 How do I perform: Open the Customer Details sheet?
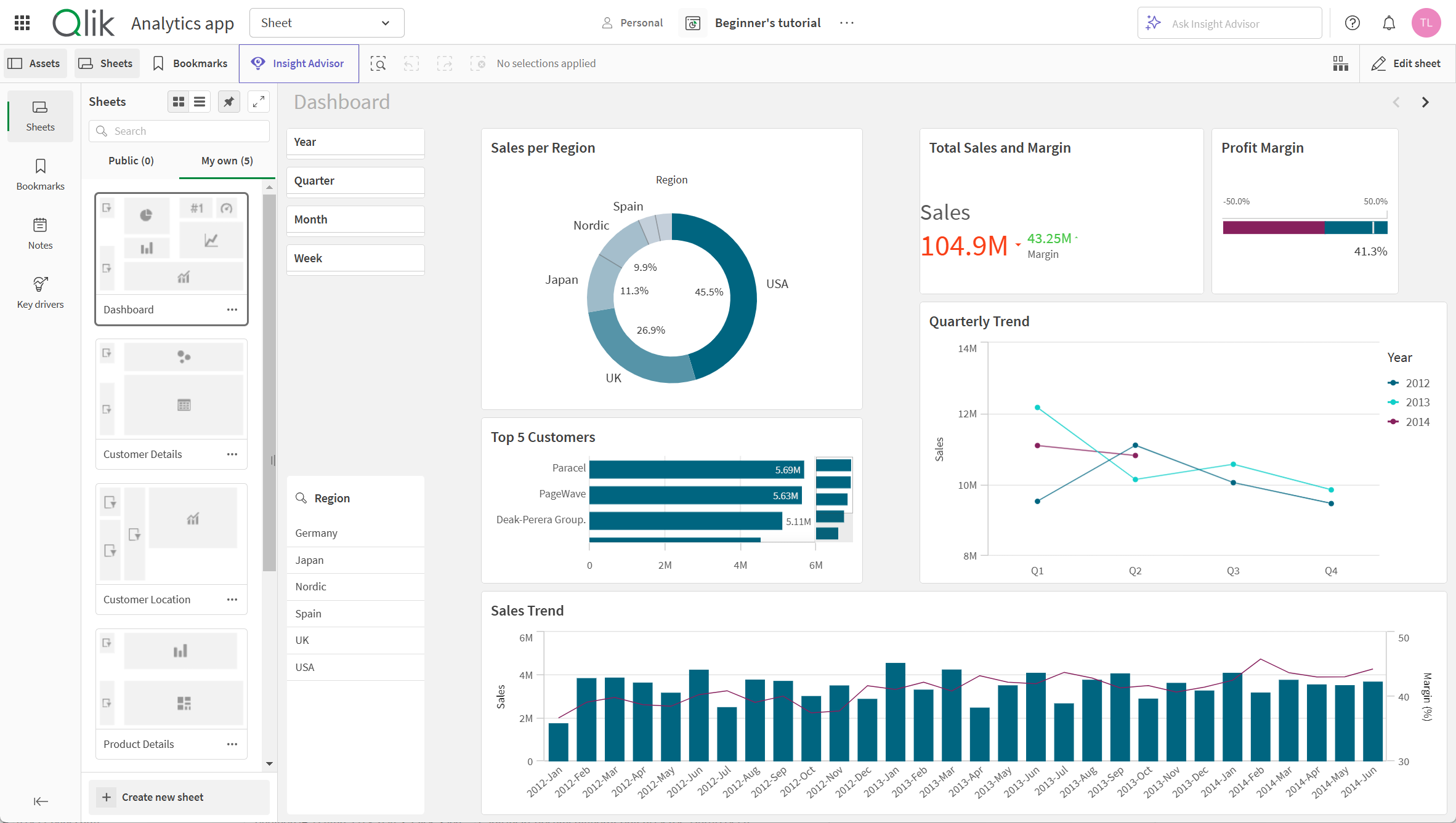143,453
